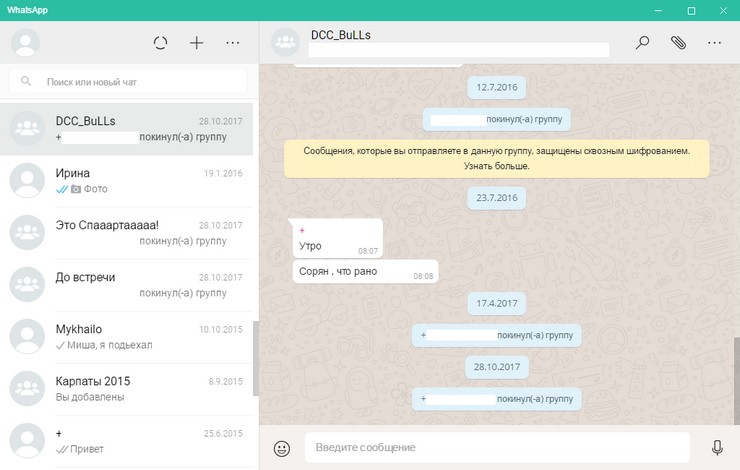Open the sidebar three-dot menu
Viewport: 740px width, 470px height.
233,43
